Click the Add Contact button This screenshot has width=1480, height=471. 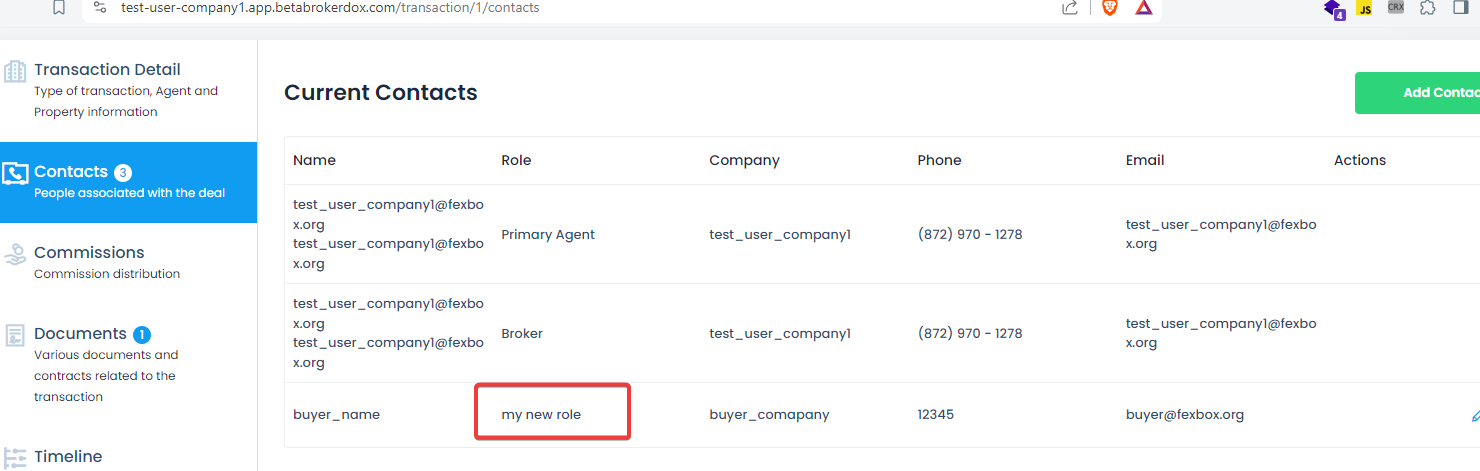coord(1418,93)
